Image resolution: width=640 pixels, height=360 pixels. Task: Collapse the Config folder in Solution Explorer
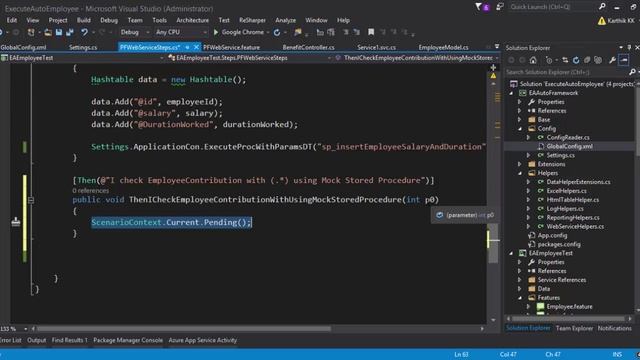point(520,129)
